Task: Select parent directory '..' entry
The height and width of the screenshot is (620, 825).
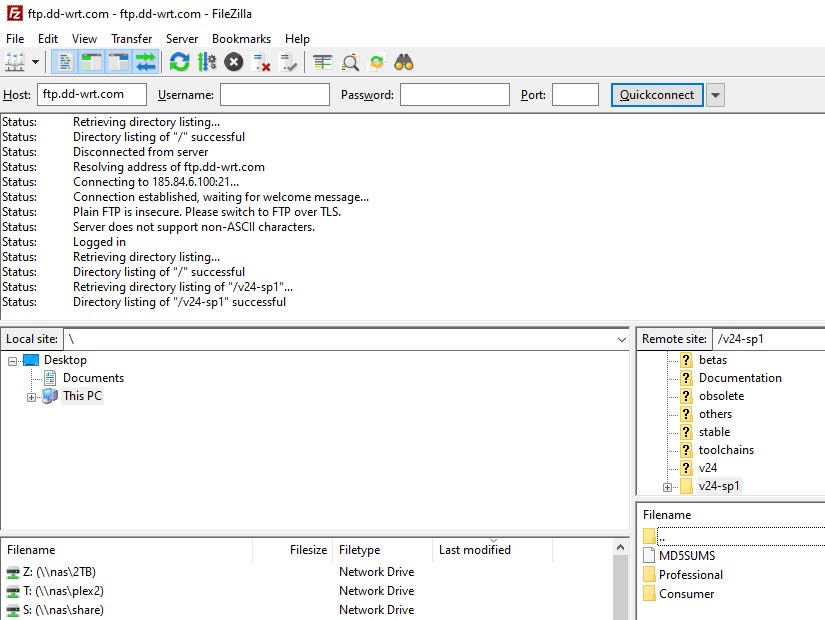Action: click(734, 537)
